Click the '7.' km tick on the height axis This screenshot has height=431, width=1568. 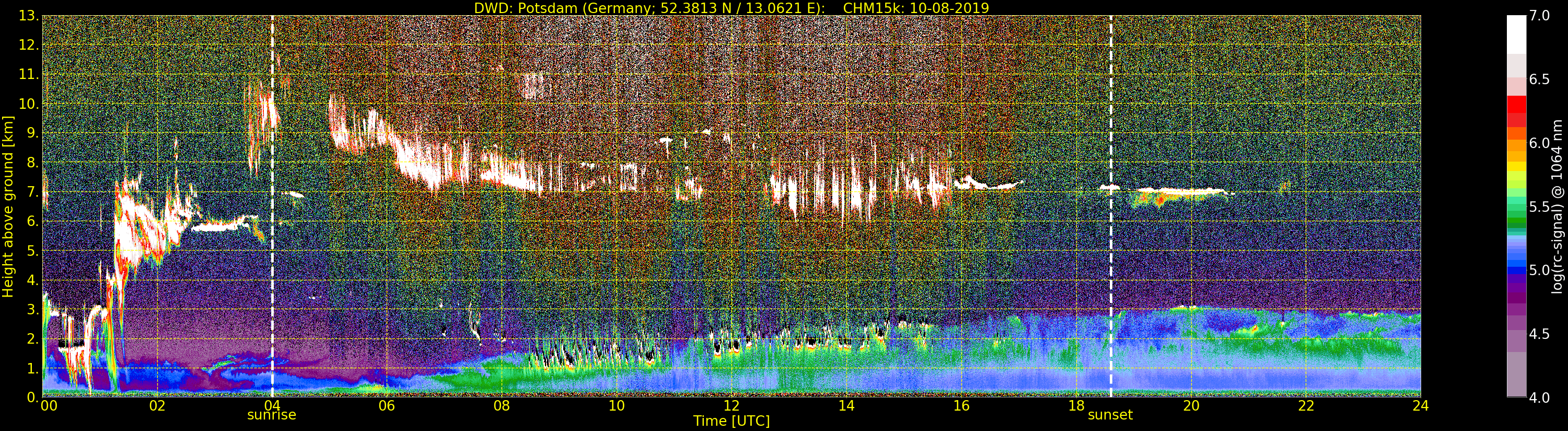pos(32,192)
